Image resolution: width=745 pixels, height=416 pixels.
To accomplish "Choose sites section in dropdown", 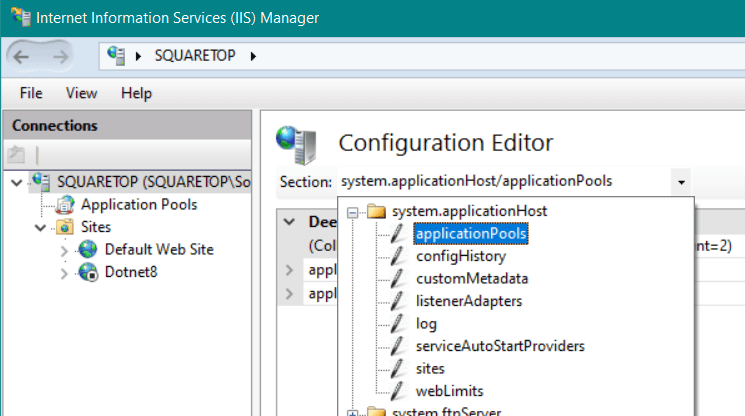I will tap(430, 369).
